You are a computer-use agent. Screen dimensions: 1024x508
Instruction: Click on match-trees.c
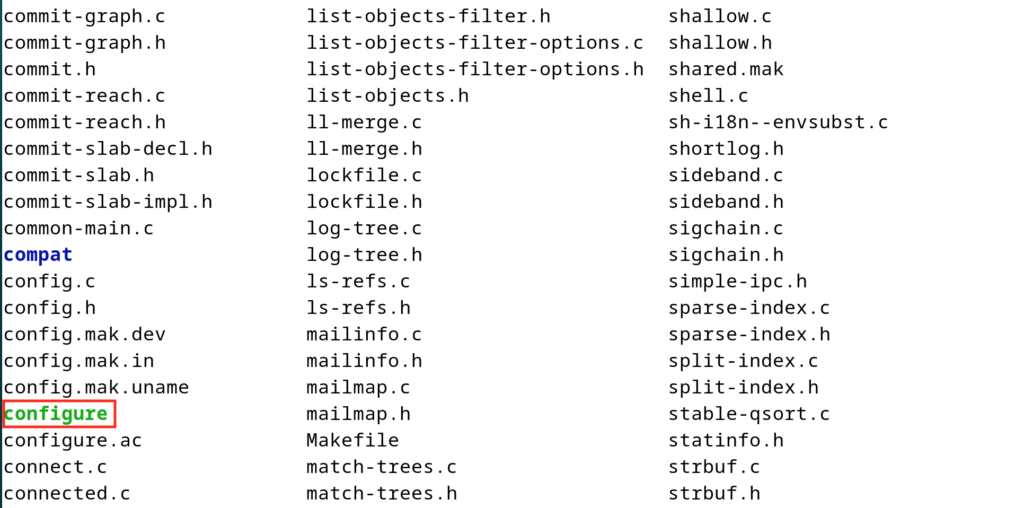(x=381, y=466)
